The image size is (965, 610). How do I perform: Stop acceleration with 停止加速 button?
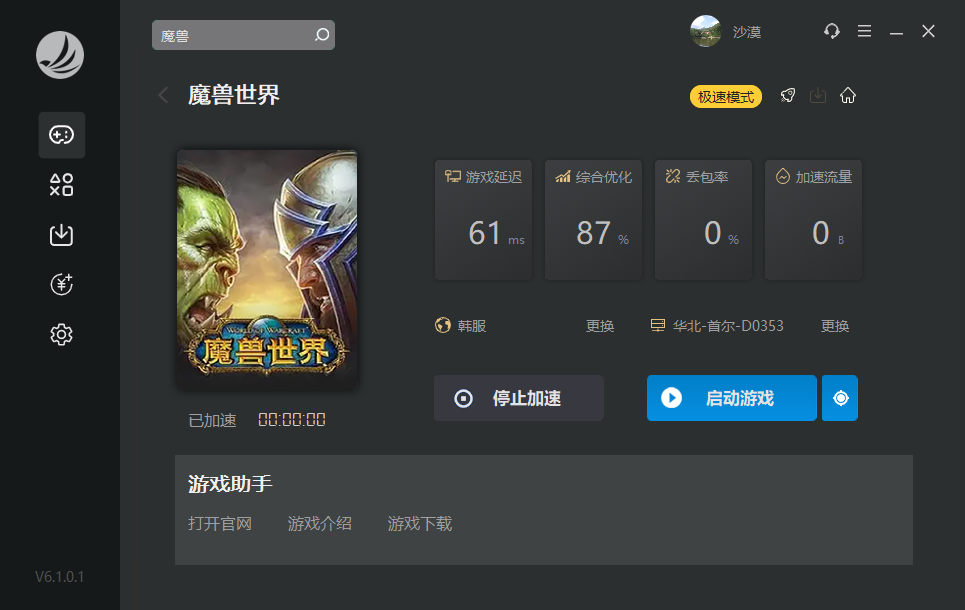pos(519,398)
